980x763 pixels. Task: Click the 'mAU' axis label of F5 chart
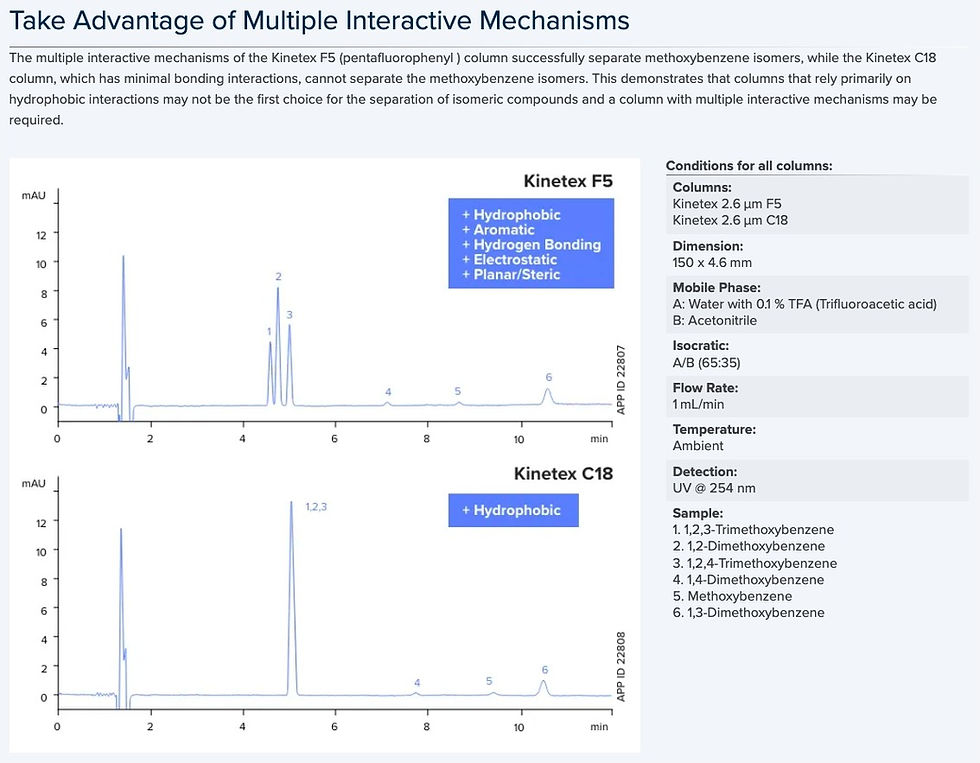tap(33, 196)
